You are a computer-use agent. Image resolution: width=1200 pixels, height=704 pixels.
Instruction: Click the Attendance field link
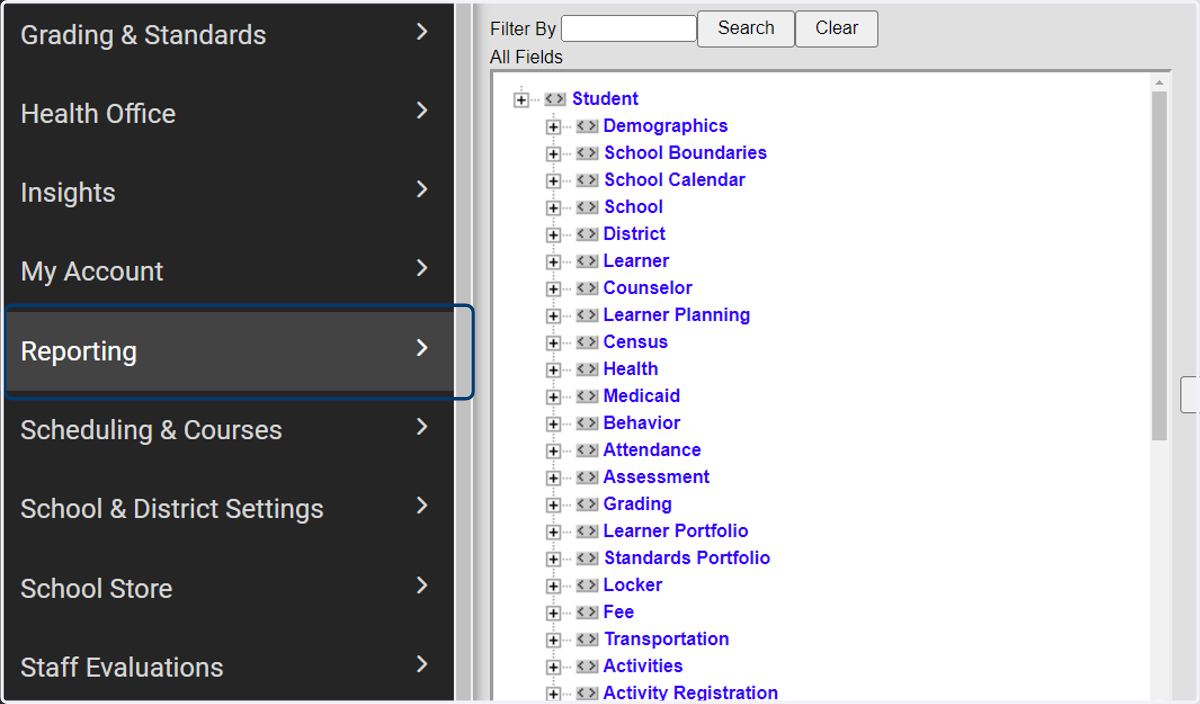pyautogui.click(x=652, y=450)
